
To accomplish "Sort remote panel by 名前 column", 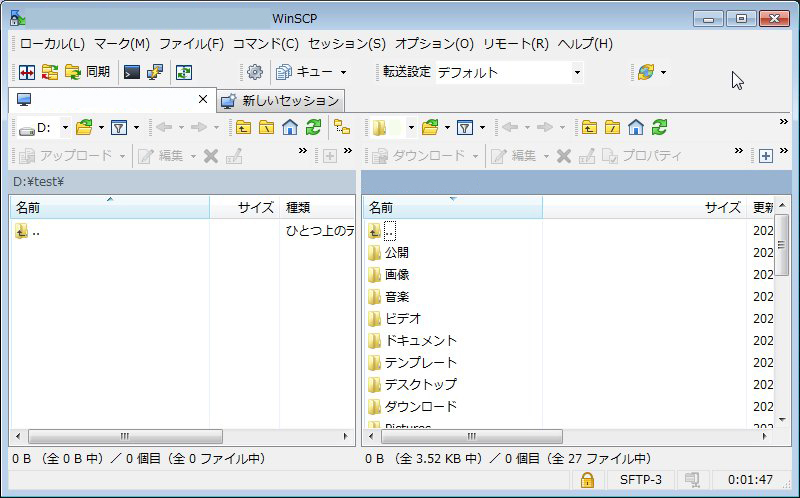I will (x=453, y=207).
